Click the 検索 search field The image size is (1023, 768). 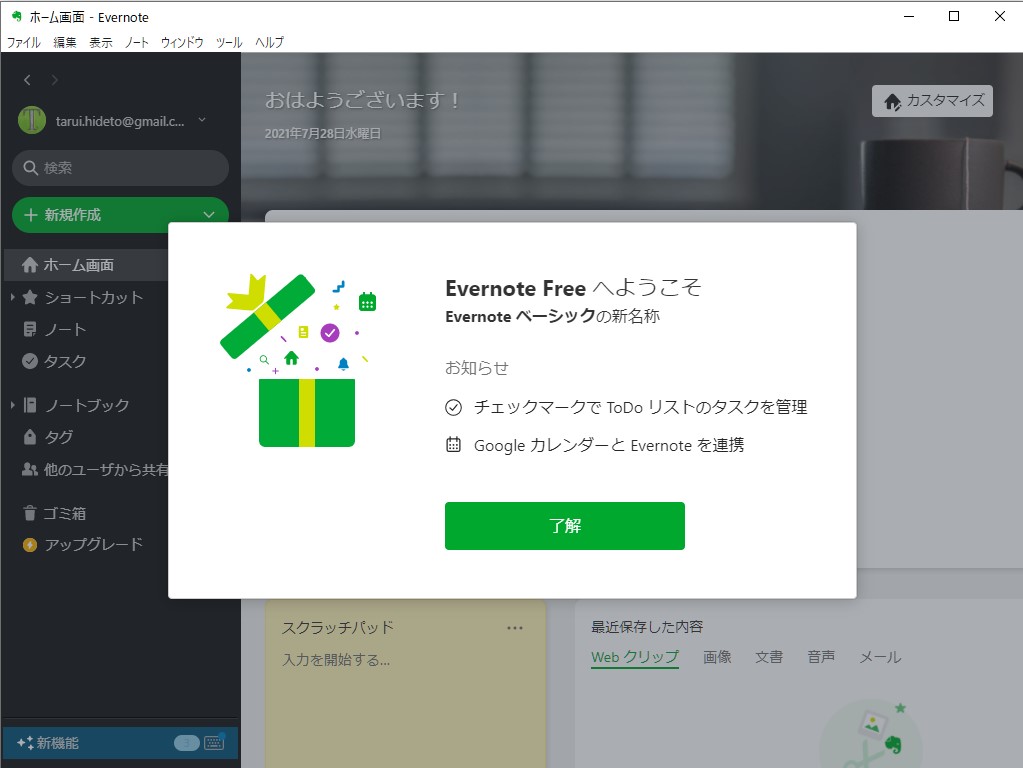click(x=119, y=168)
